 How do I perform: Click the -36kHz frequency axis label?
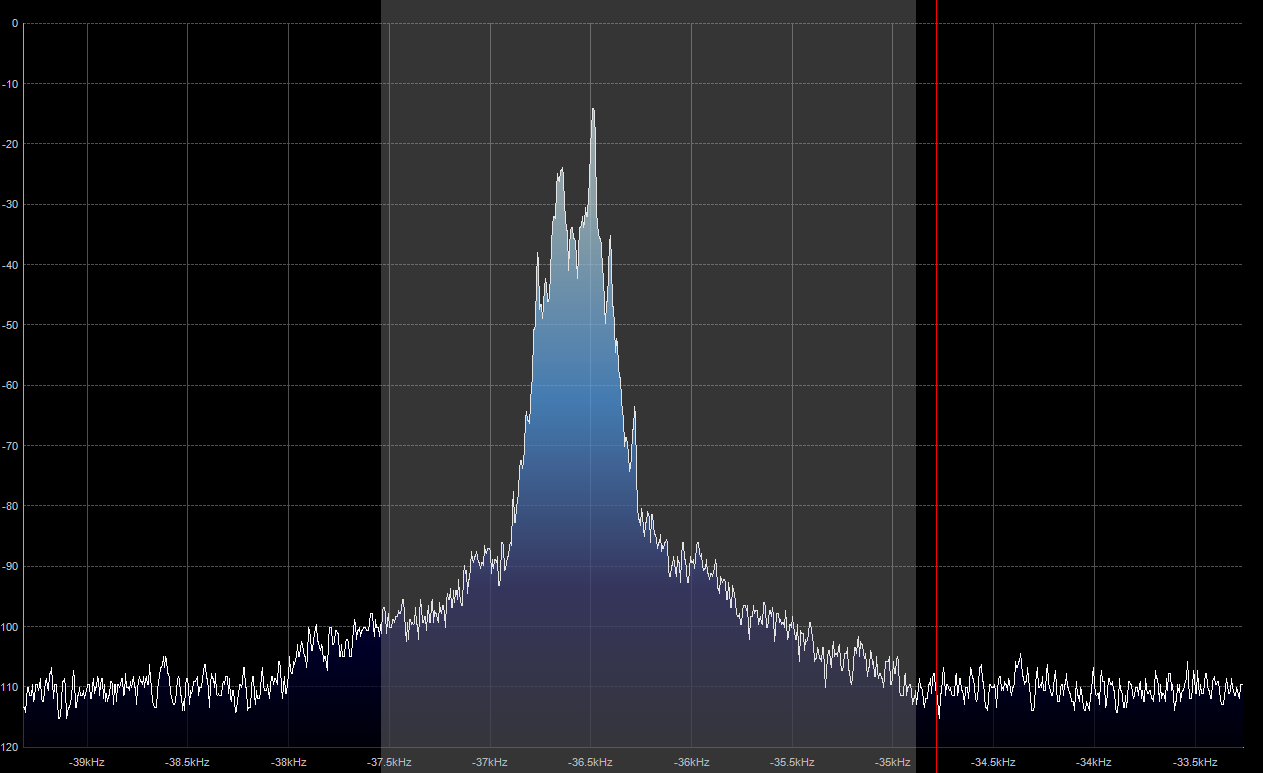(691, 763)
